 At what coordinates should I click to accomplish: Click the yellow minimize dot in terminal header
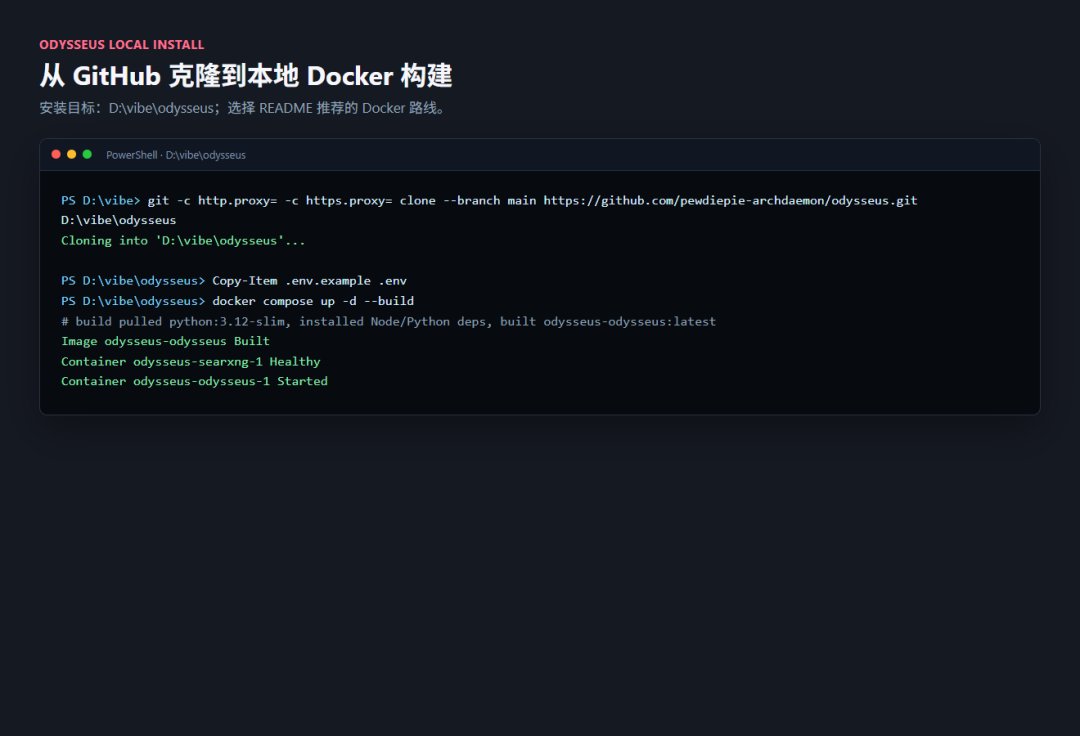72,154
